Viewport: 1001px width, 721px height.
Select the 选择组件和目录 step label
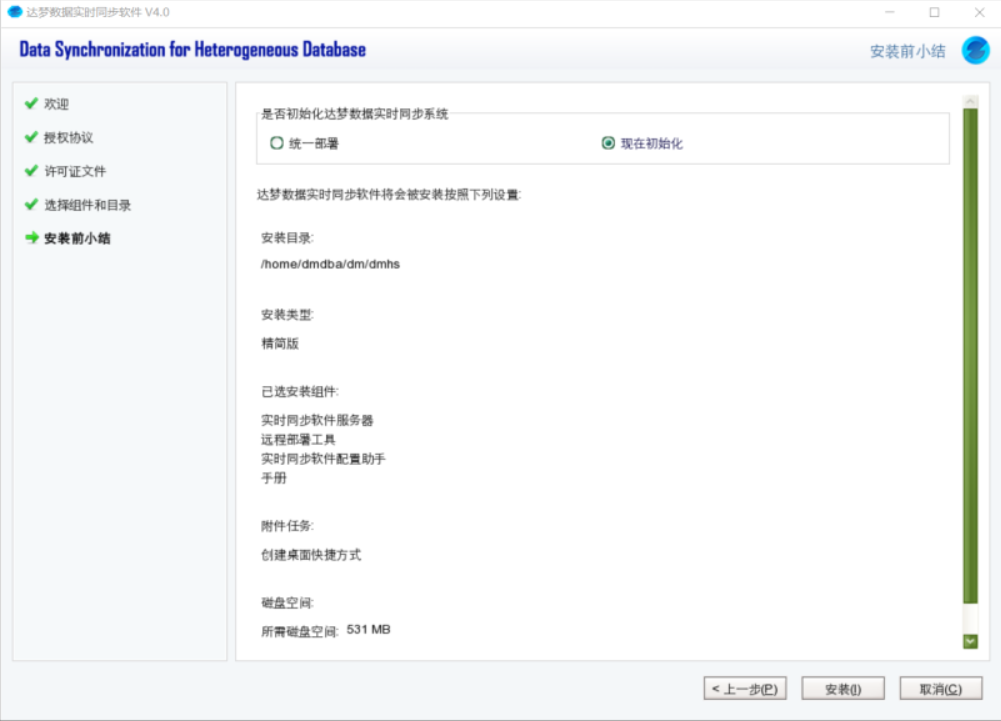87,205
